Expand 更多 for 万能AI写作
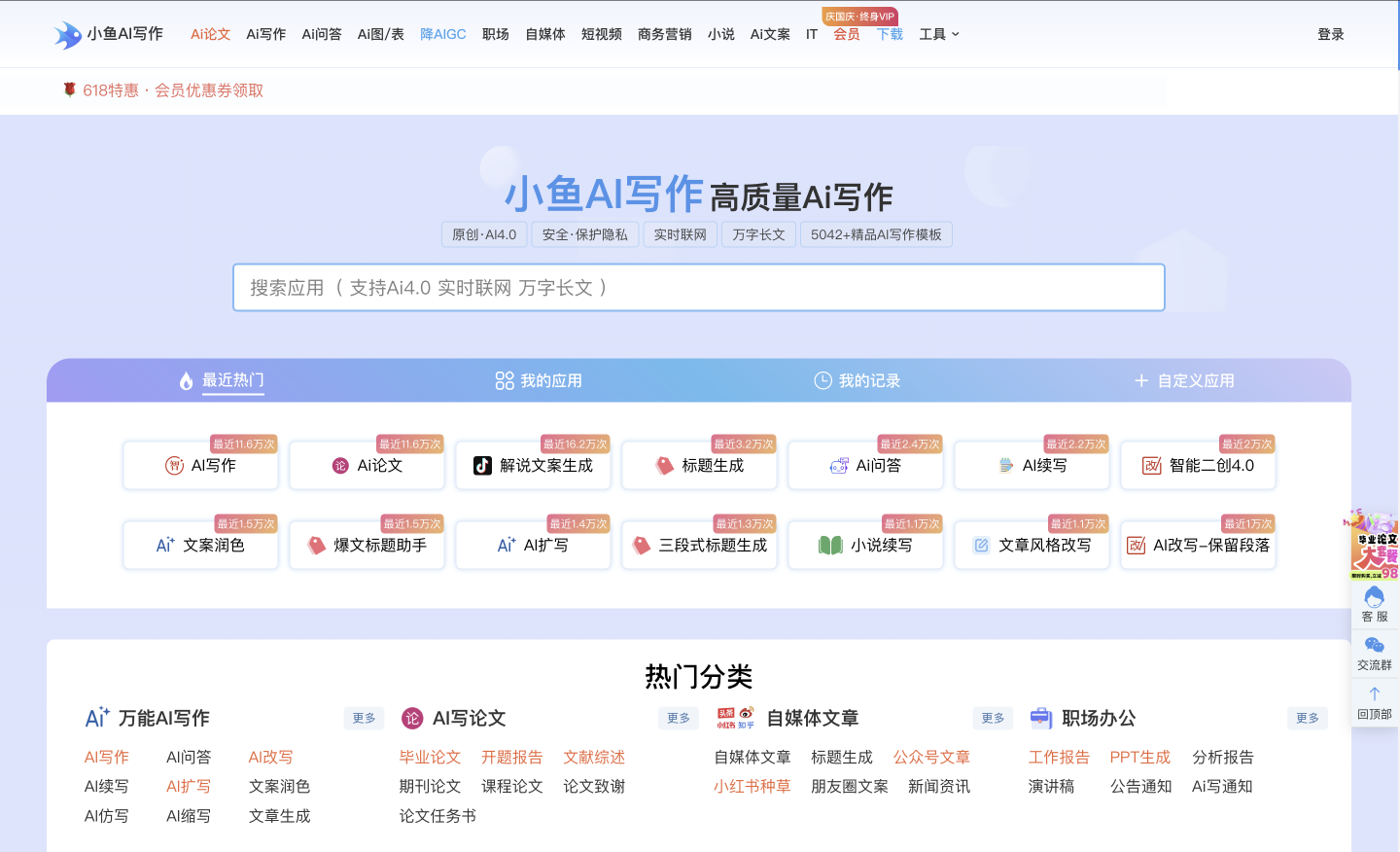The height and width of the screenshot is (852, 1400). pos(365,718)
